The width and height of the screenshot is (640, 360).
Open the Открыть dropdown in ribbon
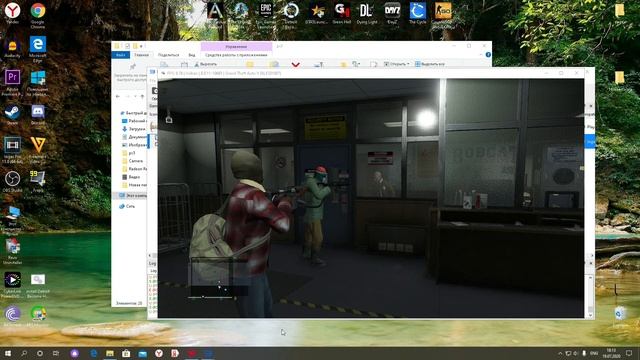[x=397, y=64]
